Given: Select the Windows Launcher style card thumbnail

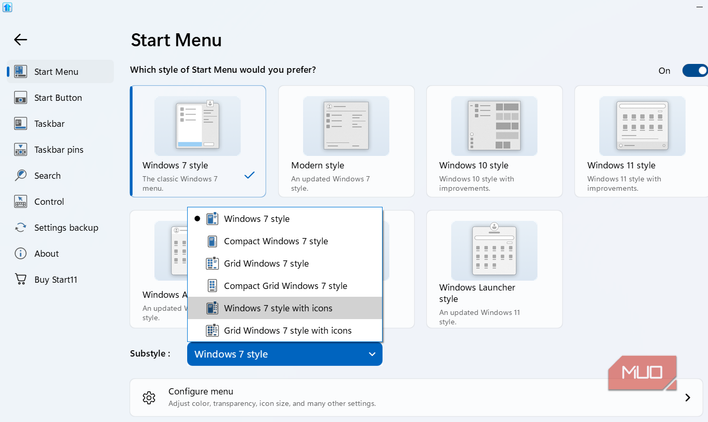Looking at the screenshot, I should pos(494,250).
